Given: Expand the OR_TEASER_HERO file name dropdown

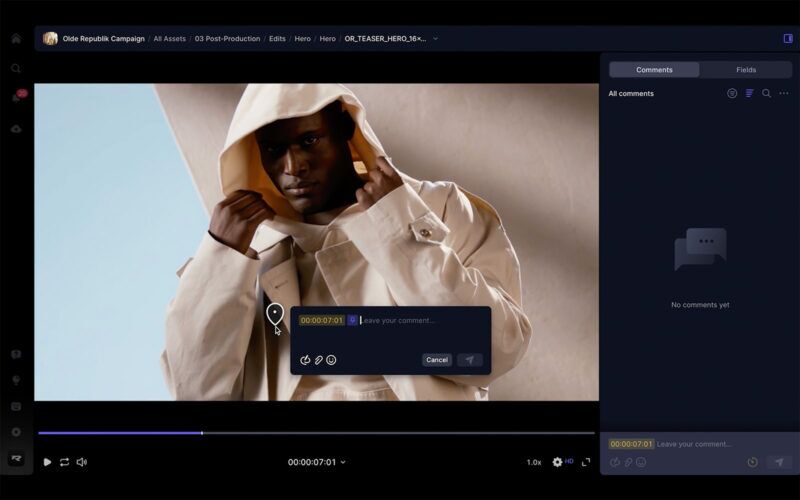Looking at the screenshot, I should [x=435, y=39].
